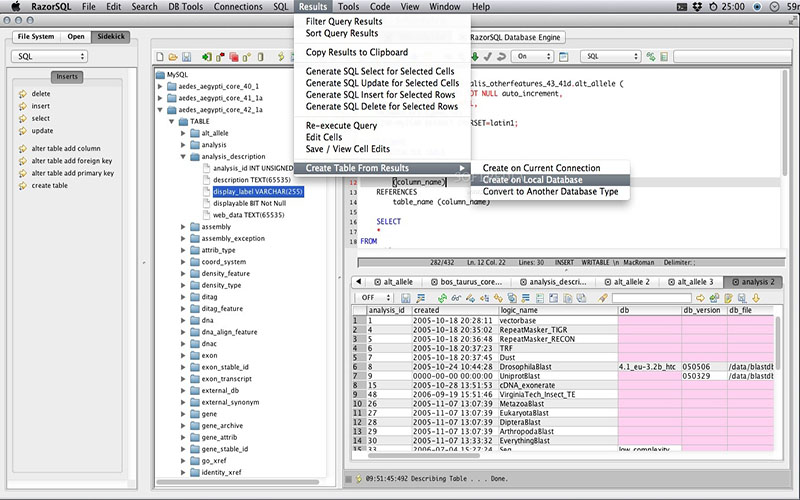
Task: Click the red stop icon in the main toolbar
Action: (234, 57)
